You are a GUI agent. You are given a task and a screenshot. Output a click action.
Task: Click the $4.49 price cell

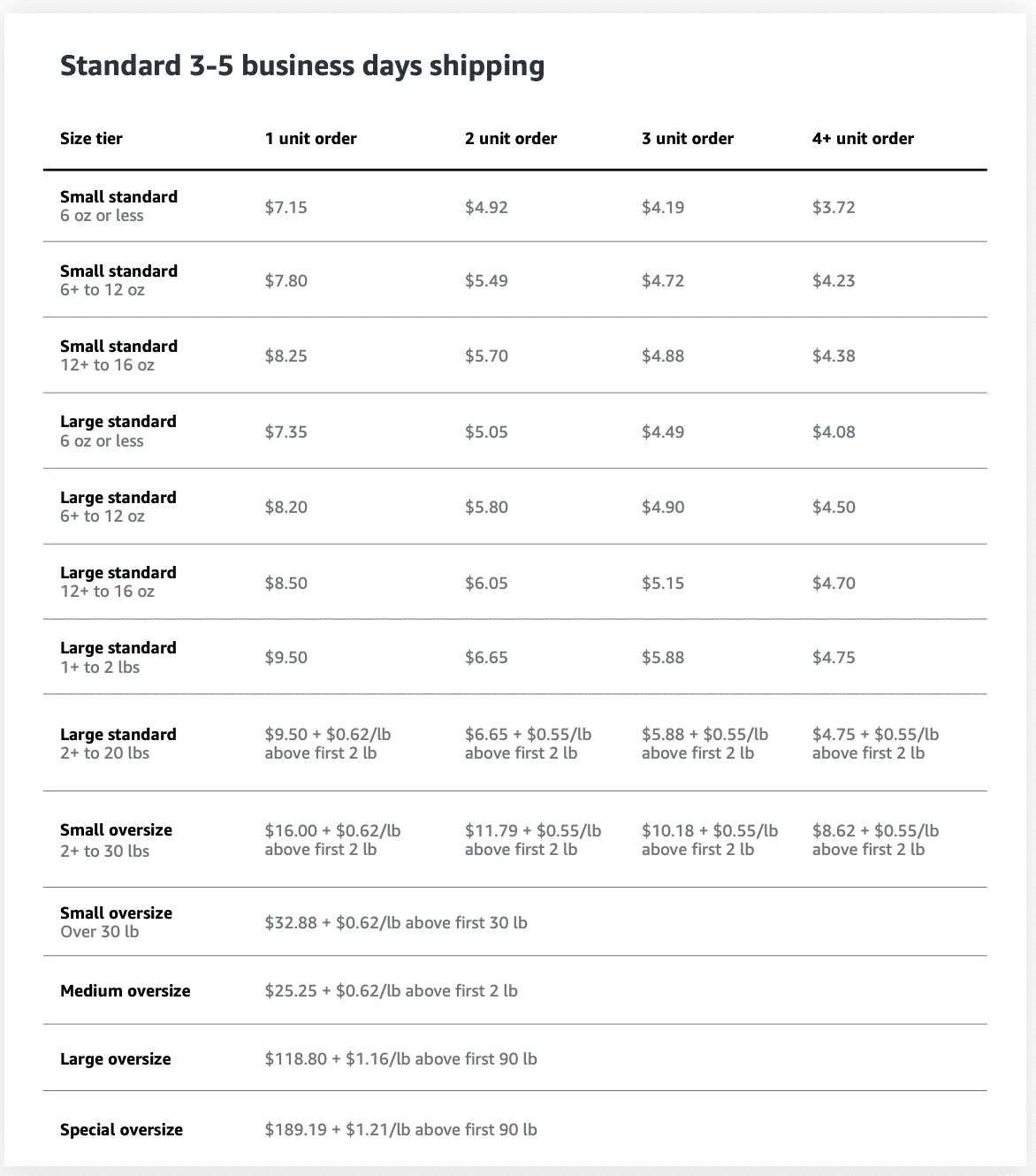coord(663,432)
